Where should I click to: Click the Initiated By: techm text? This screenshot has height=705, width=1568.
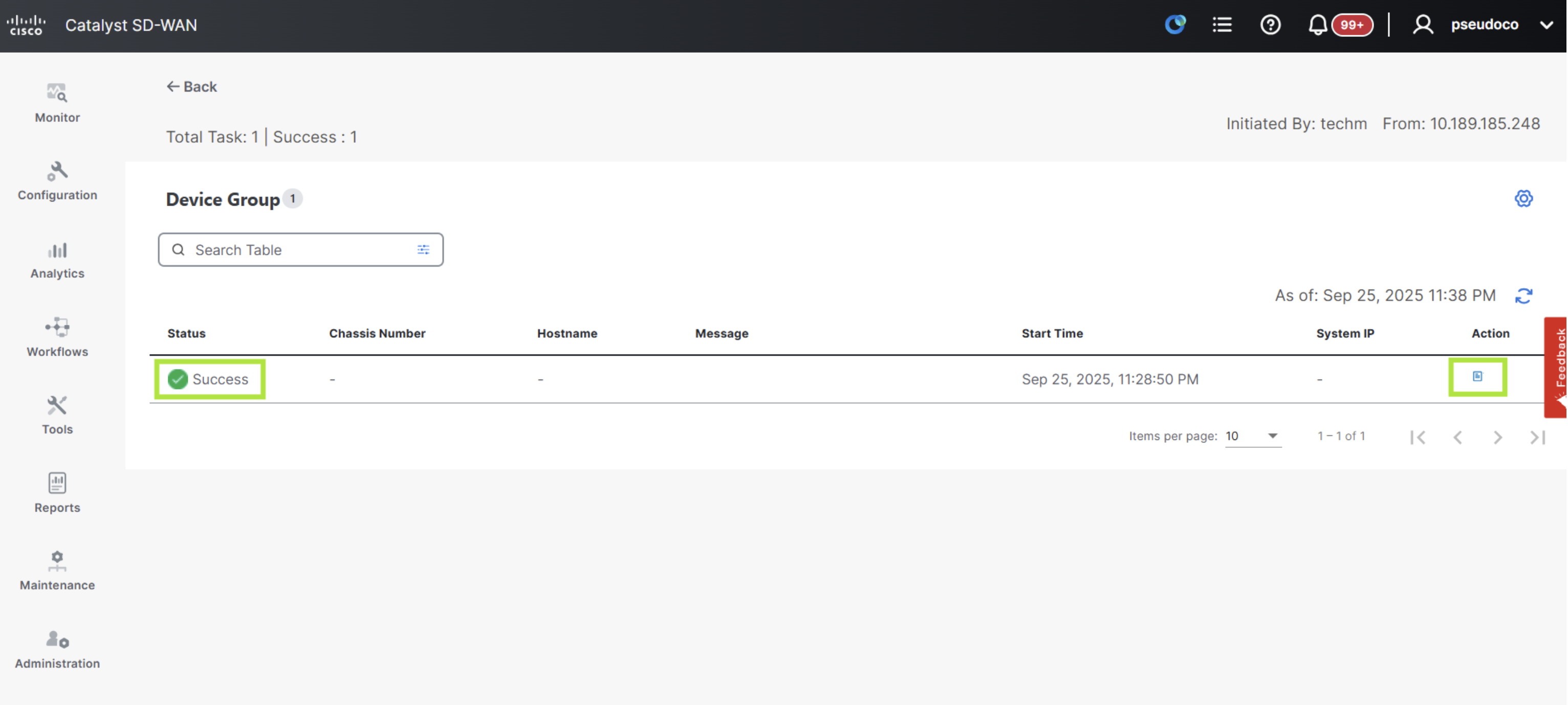click(x=1296, y=123)
